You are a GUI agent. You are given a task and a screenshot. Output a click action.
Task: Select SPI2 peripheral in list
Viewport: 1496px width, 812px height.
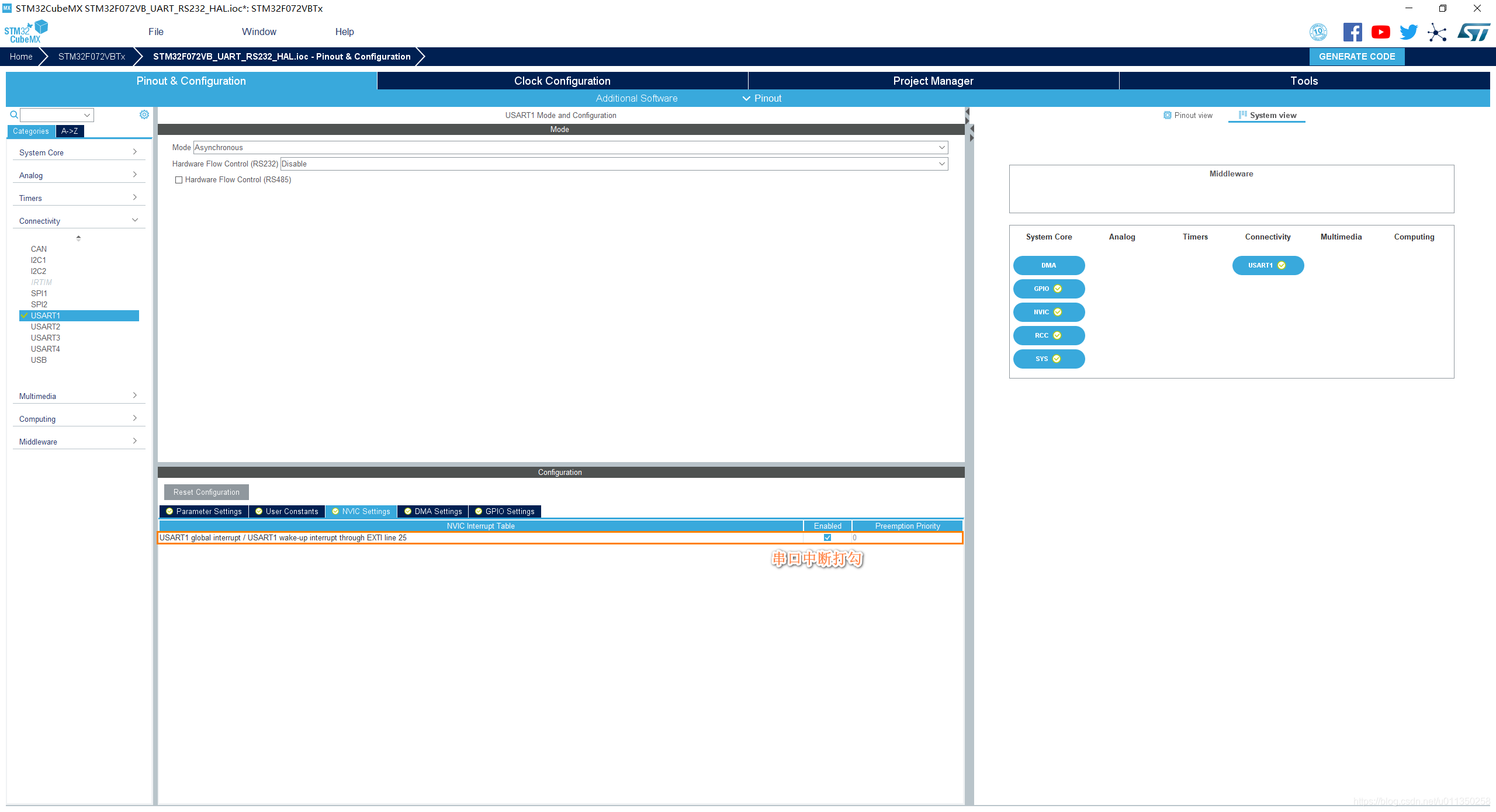tap(39, 304)
